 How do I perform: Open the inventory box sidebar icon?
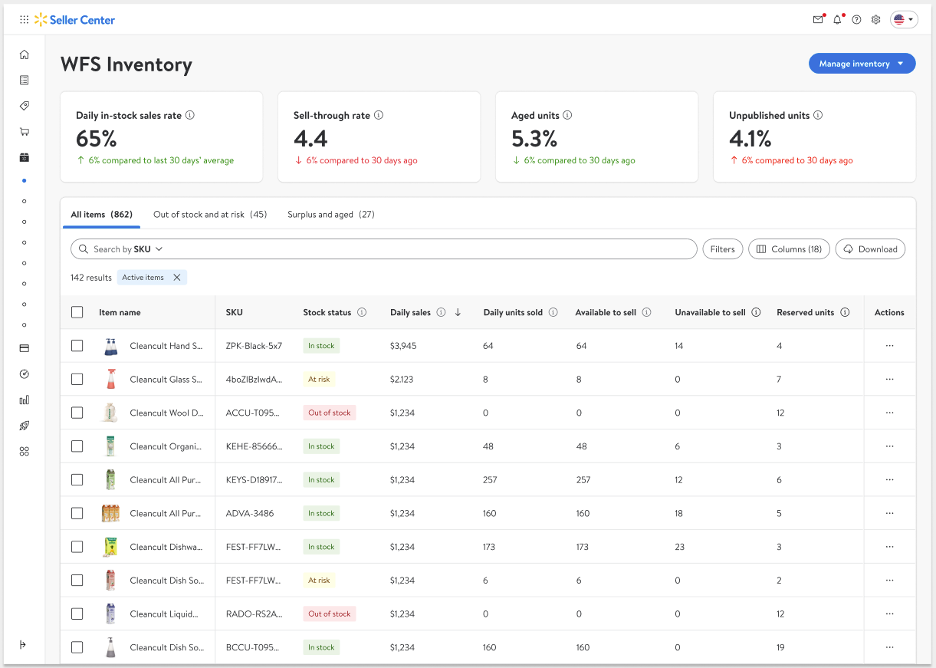coord(24,158)
